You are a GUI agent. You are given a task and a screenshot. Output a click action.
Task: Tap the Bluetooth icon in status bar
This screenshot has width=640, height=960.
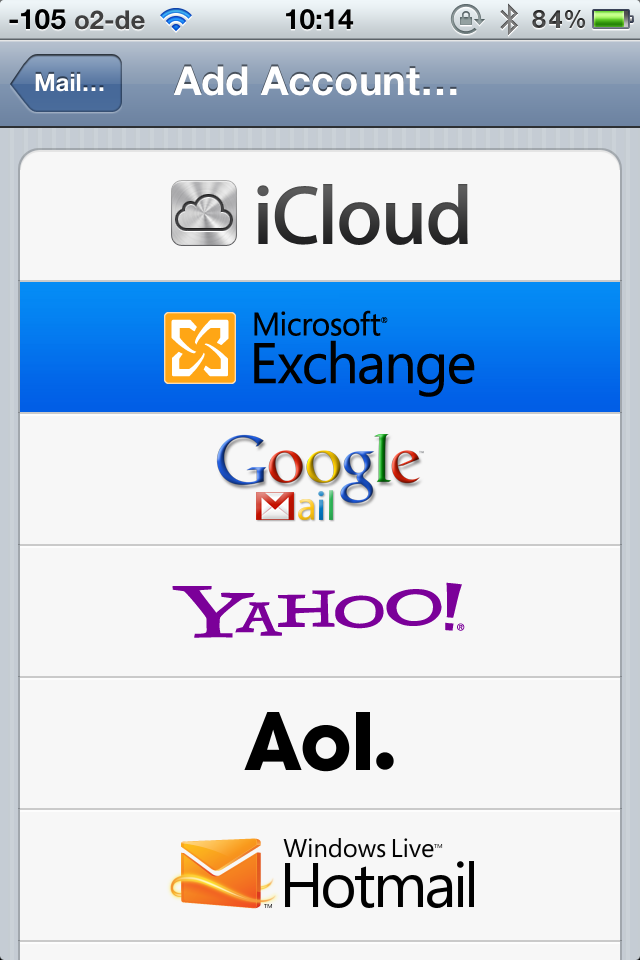[x=508, y=20]
